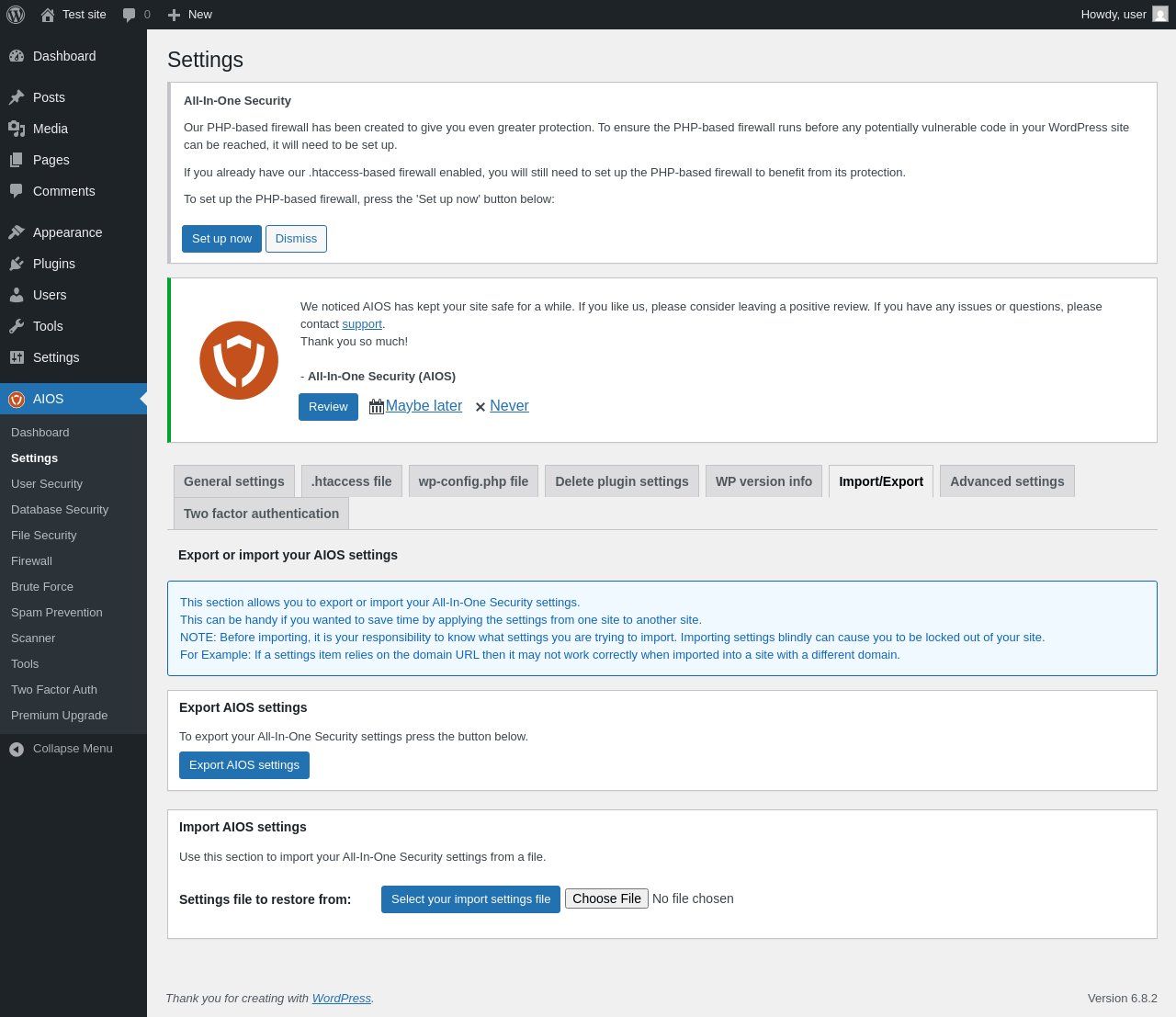
Task: Click the Tools wrench icon
Action: coord(17,326)
